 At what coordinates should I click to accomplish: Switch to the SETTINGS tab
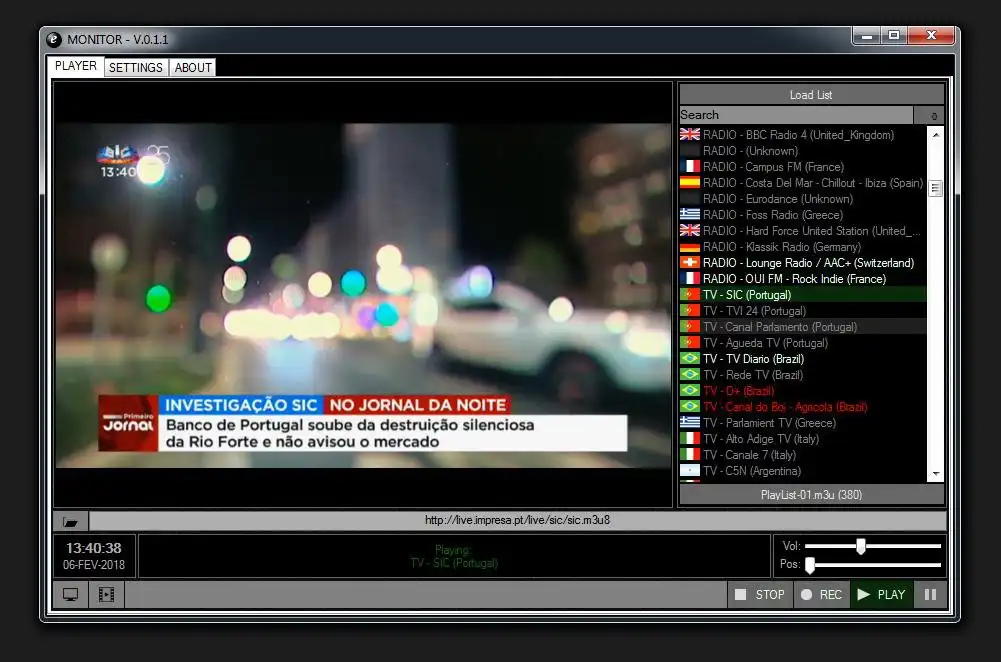pos(136,68)
